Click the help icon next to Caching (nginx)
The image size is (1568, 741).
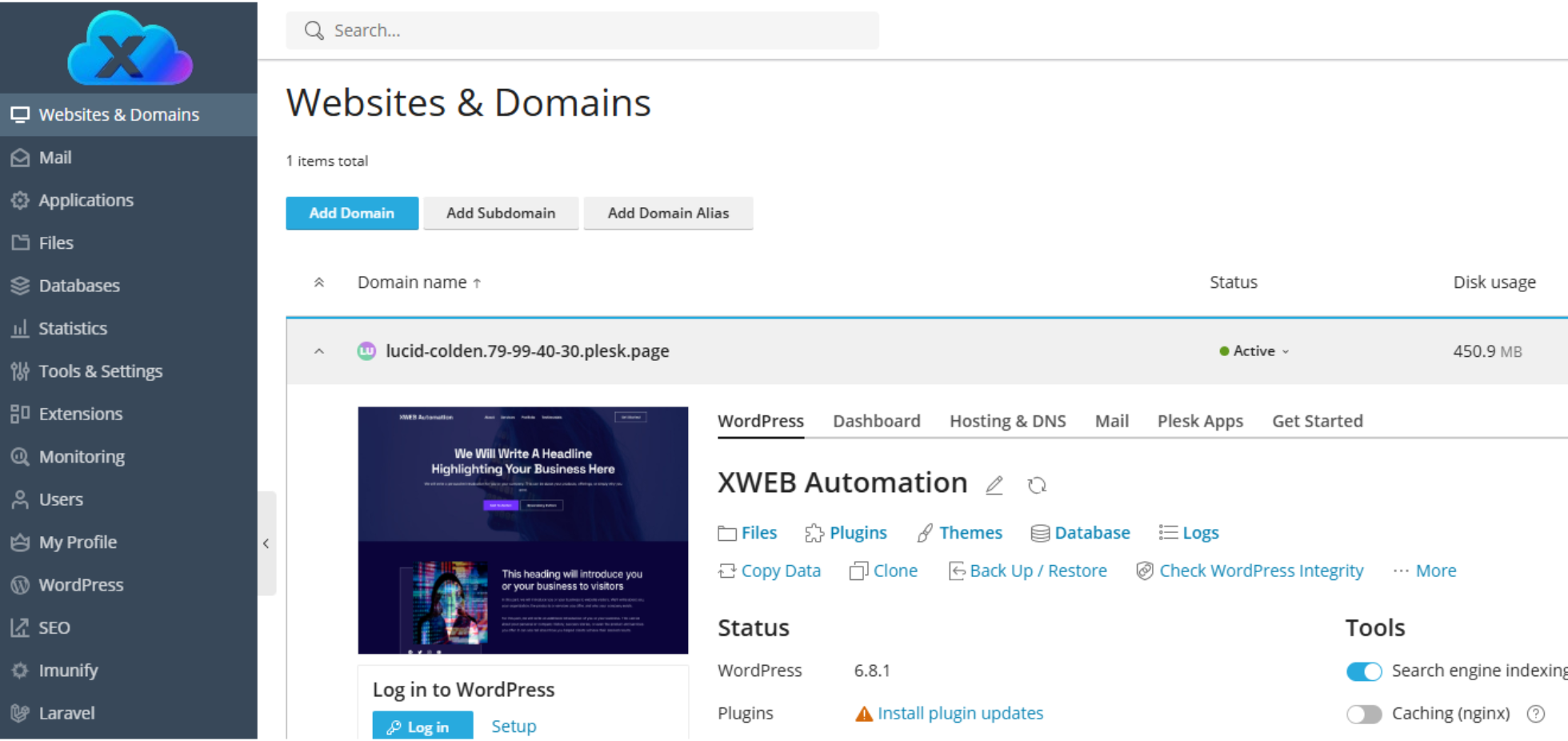1535,714
